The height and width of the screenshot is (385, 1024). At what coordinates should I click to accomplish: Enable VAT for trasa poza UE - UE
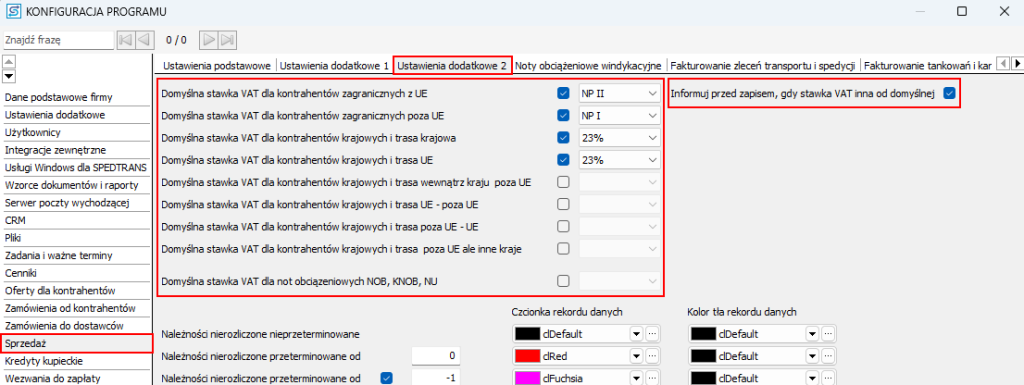click(564, 226)
